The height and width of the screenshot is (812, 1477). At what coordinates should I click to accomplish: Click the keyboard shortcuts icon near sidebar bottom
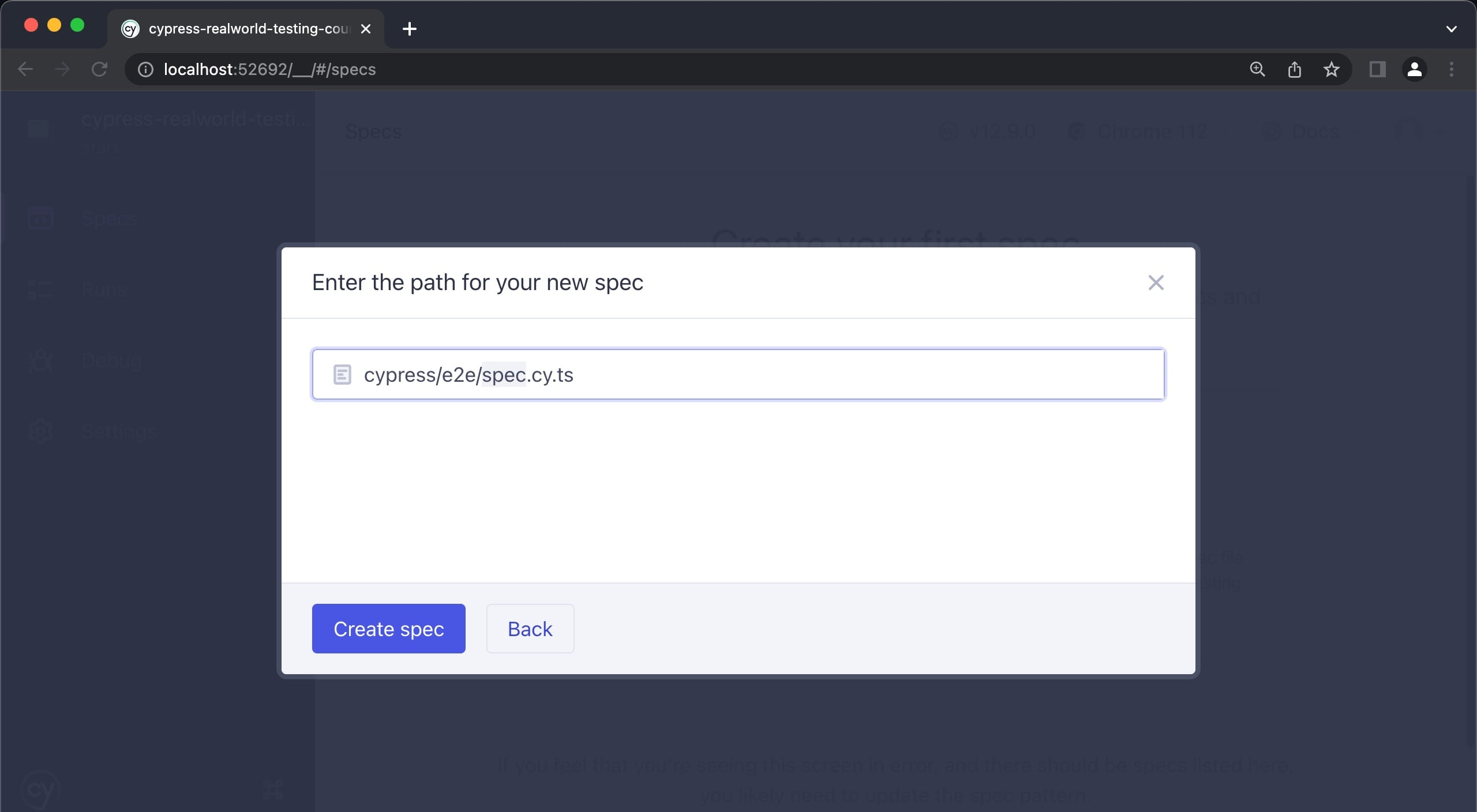[272, 788]
